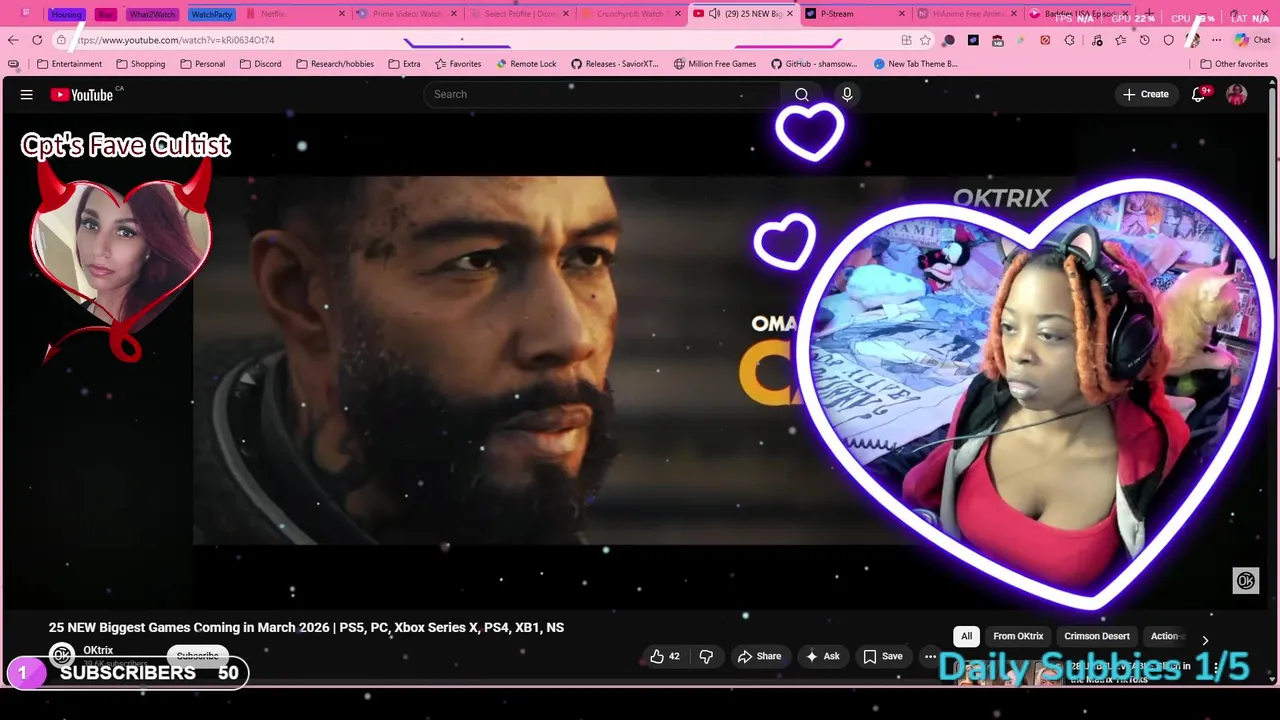This screenshot has height=720, width=1280.
Task: Reload the page with the refresh icon
Action: [x=37, y=40]
